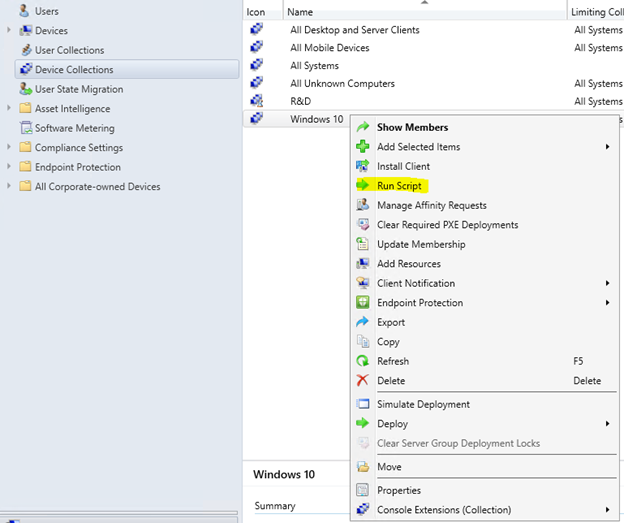Expand the Endpoint Protection tree node
This screenshot has width=624, height=523.
click(9, 167)
